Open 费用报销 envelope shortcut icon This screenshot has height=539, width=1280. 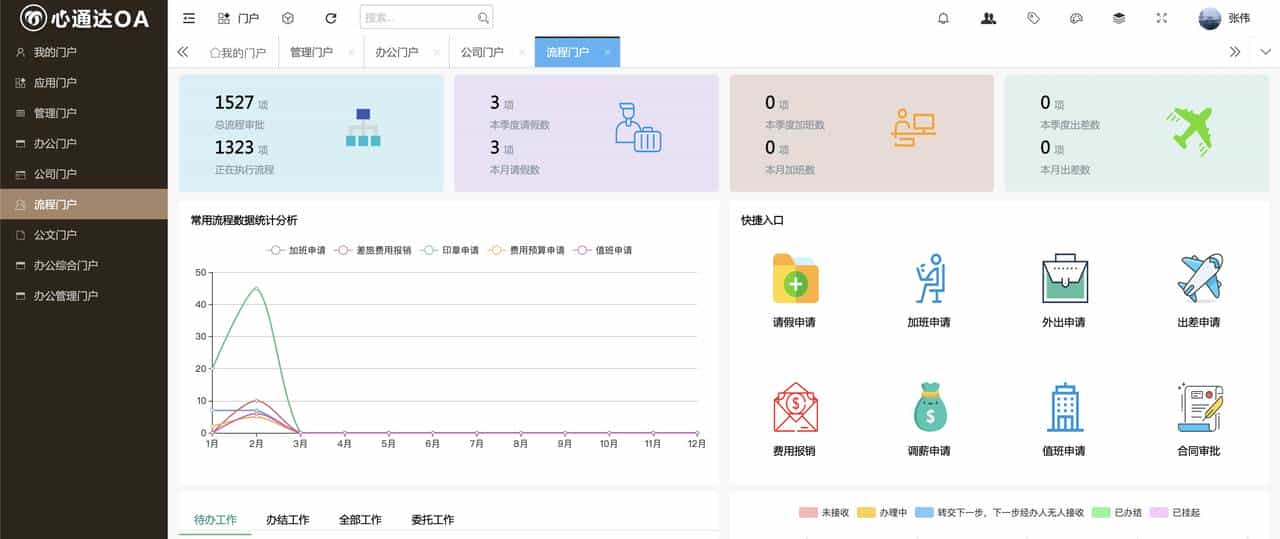[x=795, y=407]
